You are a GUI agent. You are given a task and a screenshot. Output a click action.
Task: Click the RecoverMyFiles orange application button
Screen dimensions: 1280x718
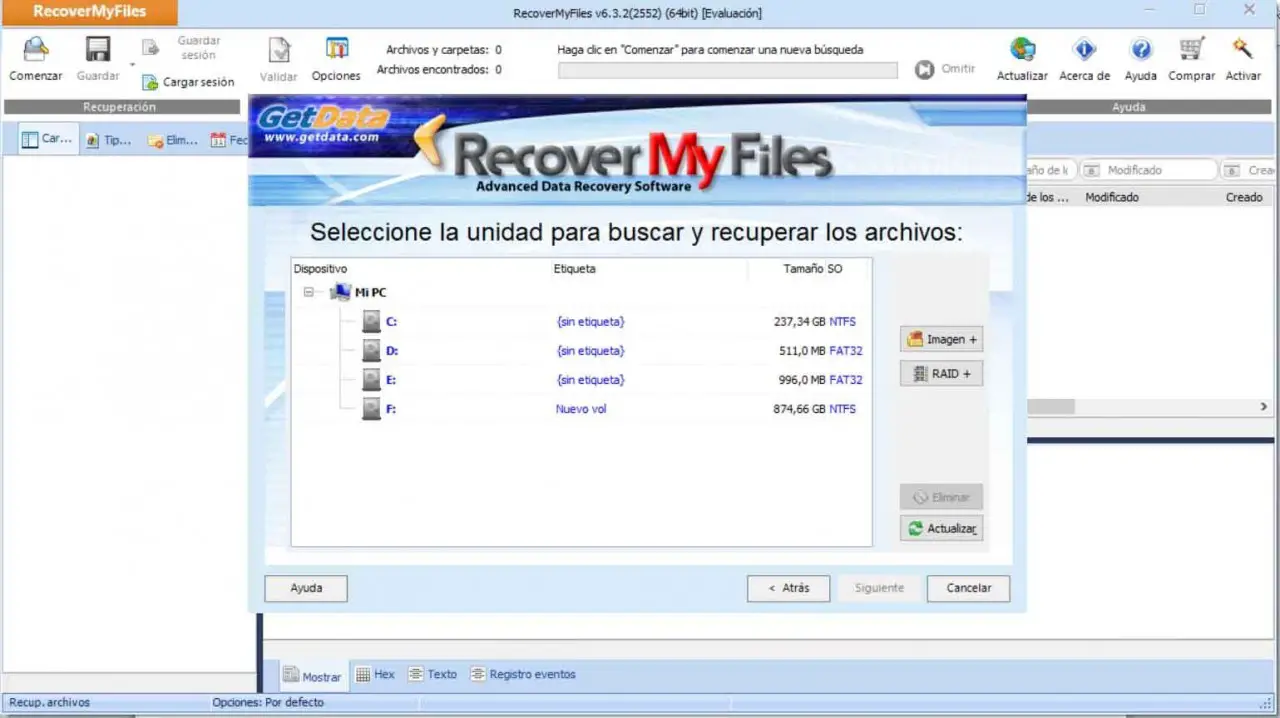point(90,12)
